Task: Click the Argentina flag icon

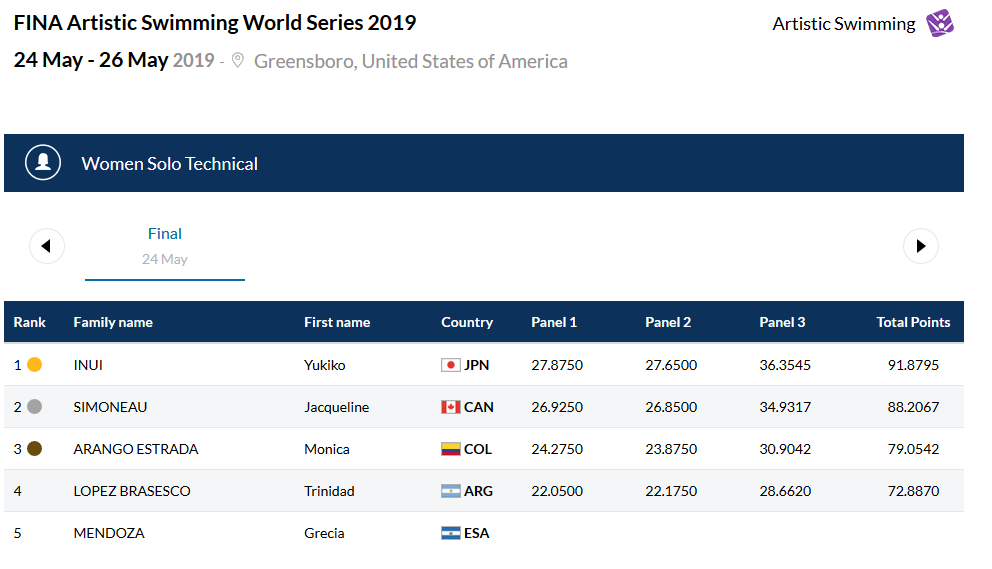Action: click(x=451, y=491)
